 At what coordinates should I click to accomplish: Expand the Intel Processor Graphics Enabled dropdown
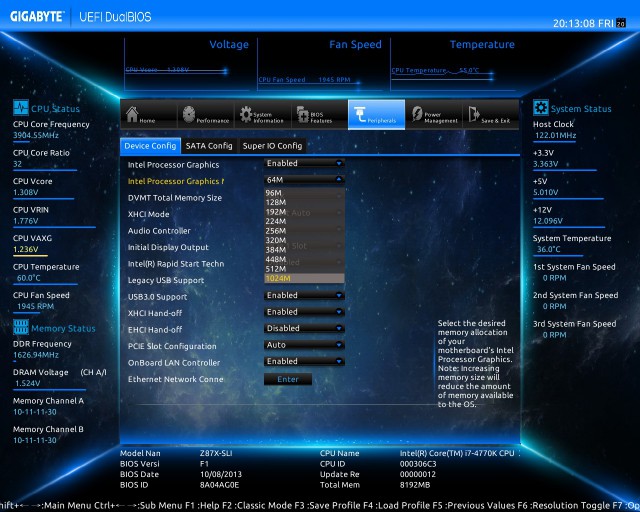pyautogui.click(x=304, y=163)
